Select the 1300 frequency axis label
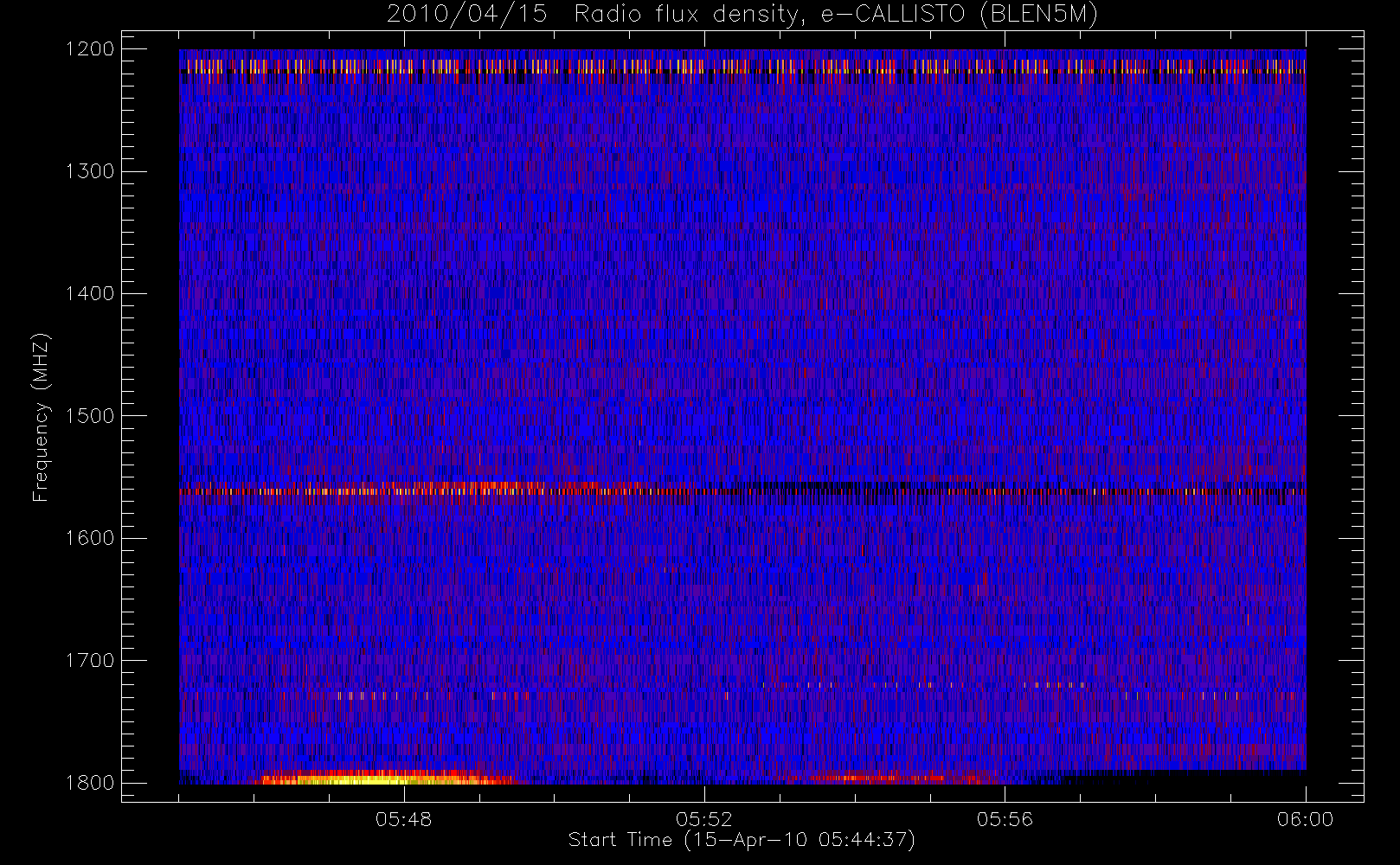The width and height of the screenshot is (1400, 865). [90, 171]
